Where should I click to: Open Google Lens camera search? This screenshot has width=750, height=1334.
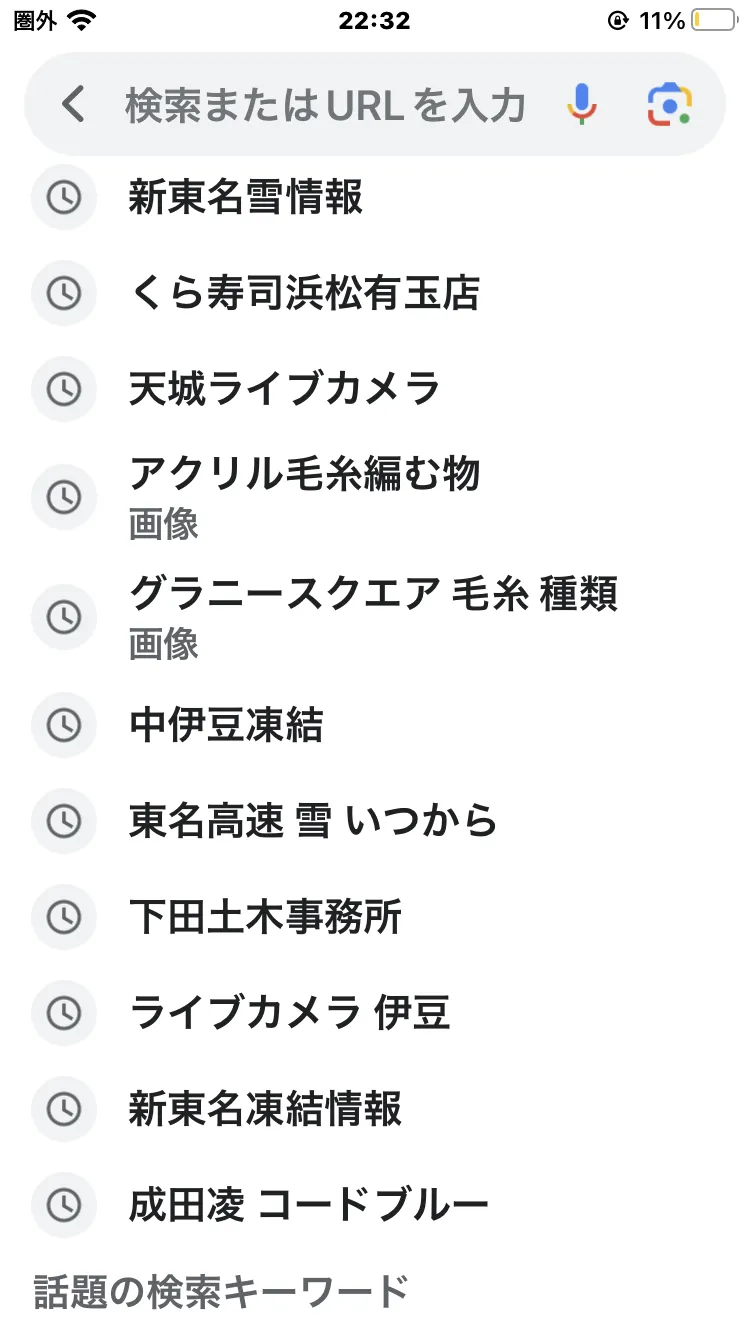669,104
